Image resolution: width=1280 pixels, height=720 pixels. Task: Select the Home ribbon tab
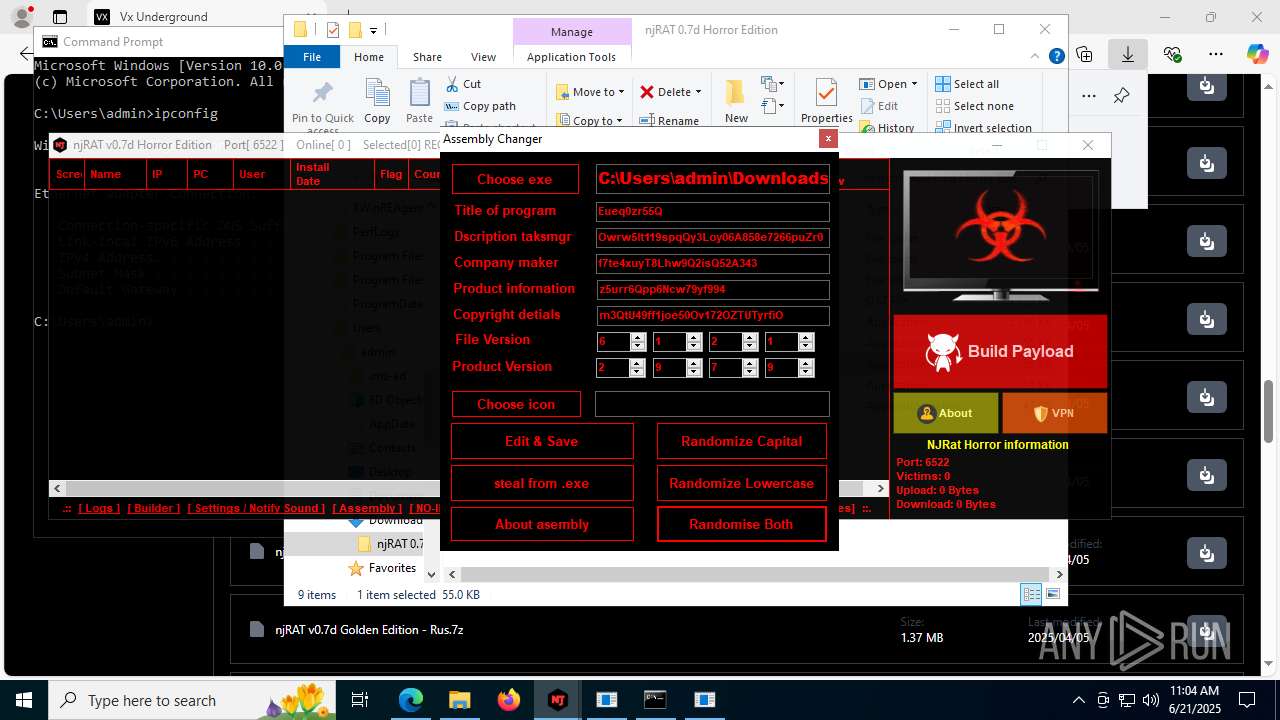tap(368, 57)
